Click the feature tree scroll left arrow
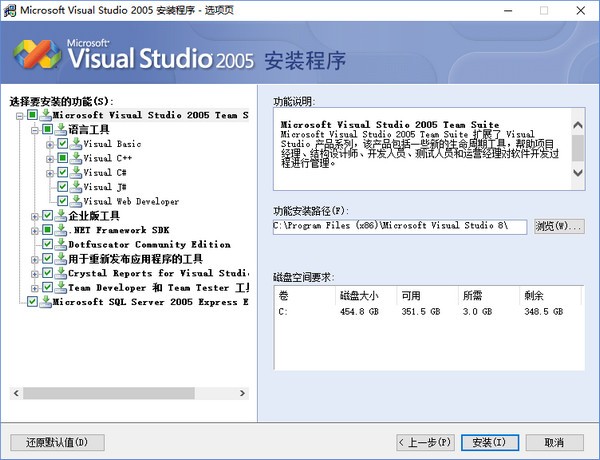The width and height of the screenshot is (600, 460). coord(16,393)
